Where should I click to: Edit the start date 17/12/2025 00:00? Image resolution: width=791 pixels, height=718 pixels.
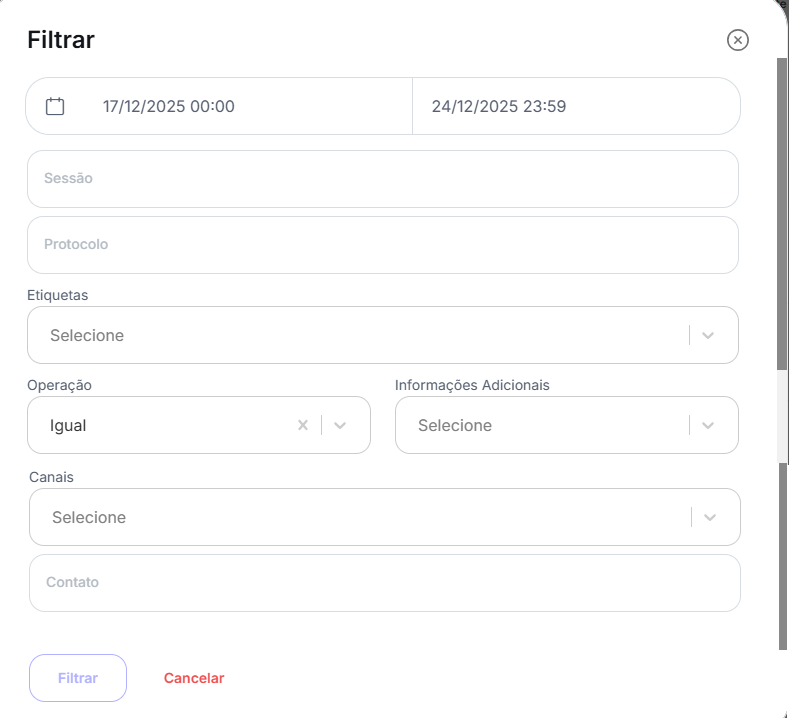pos(169,106)
